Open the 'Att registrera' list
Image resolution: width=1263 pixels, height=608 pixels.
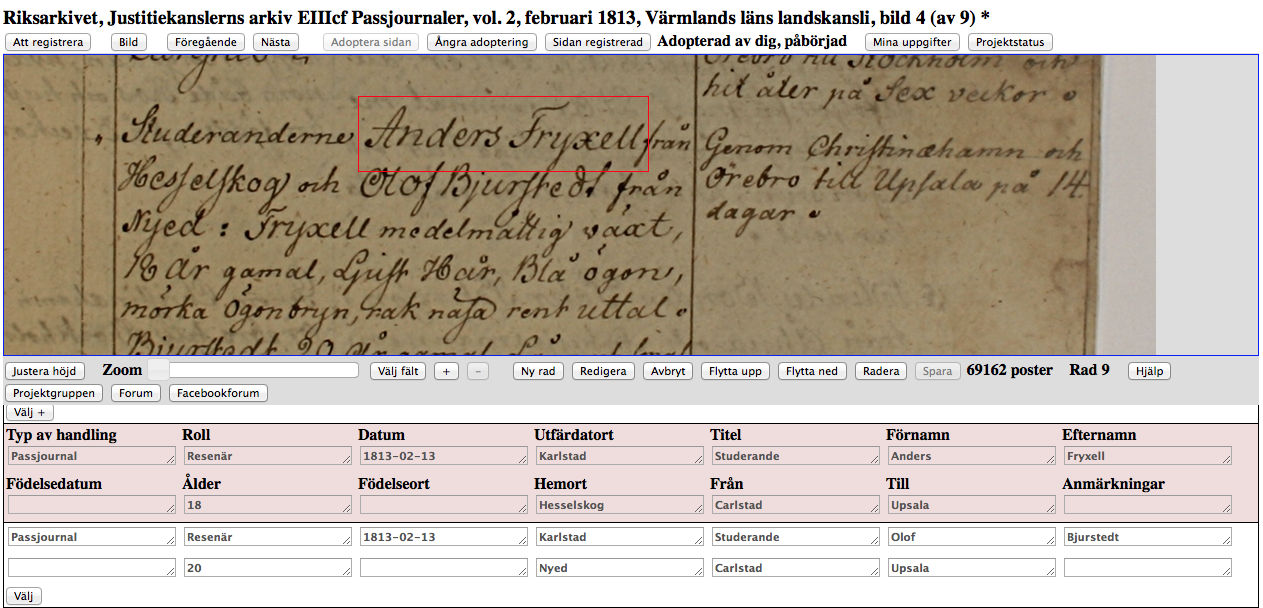[48, 42]
